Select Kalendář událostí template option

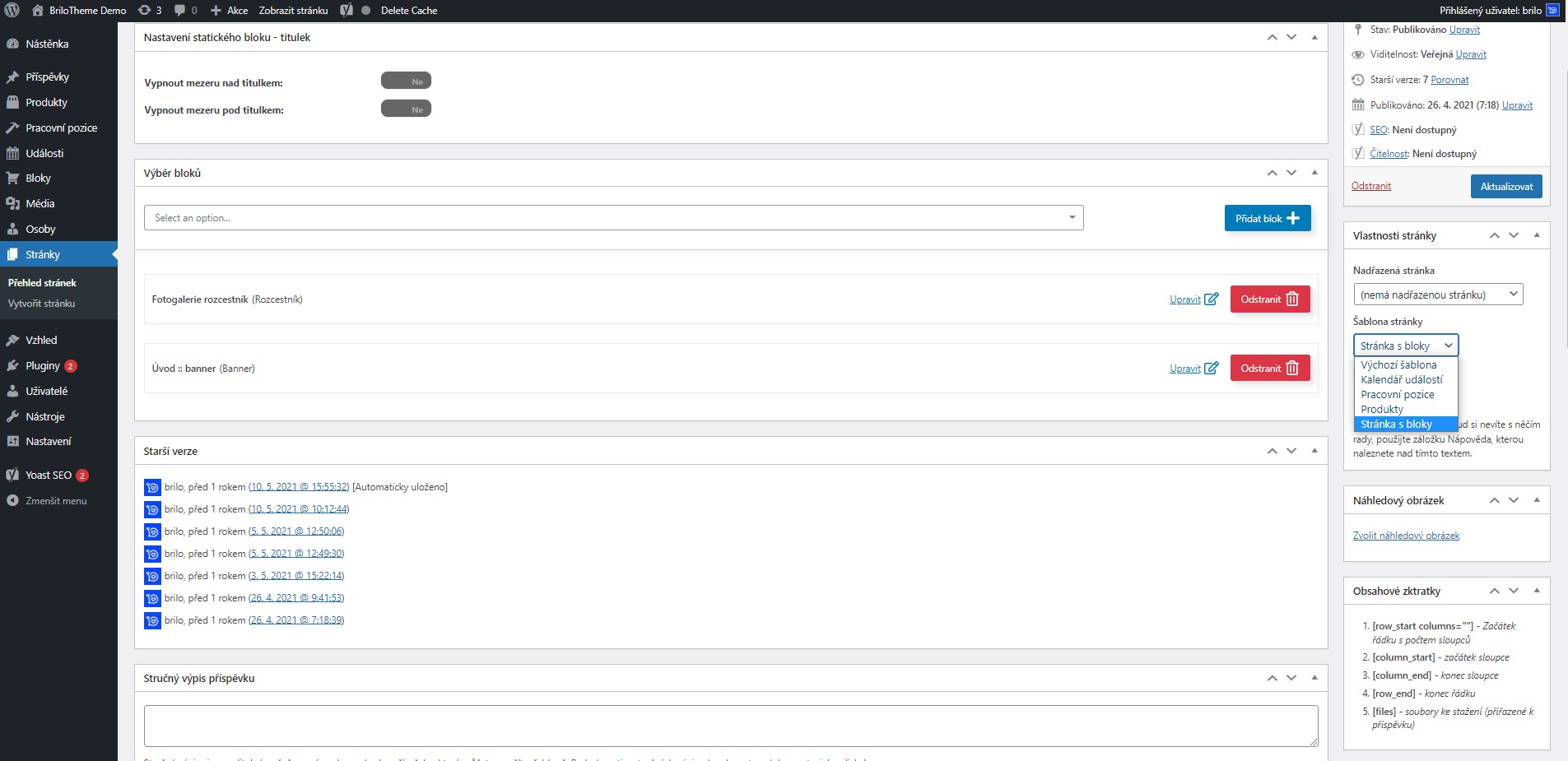(x=1401, y=380)
